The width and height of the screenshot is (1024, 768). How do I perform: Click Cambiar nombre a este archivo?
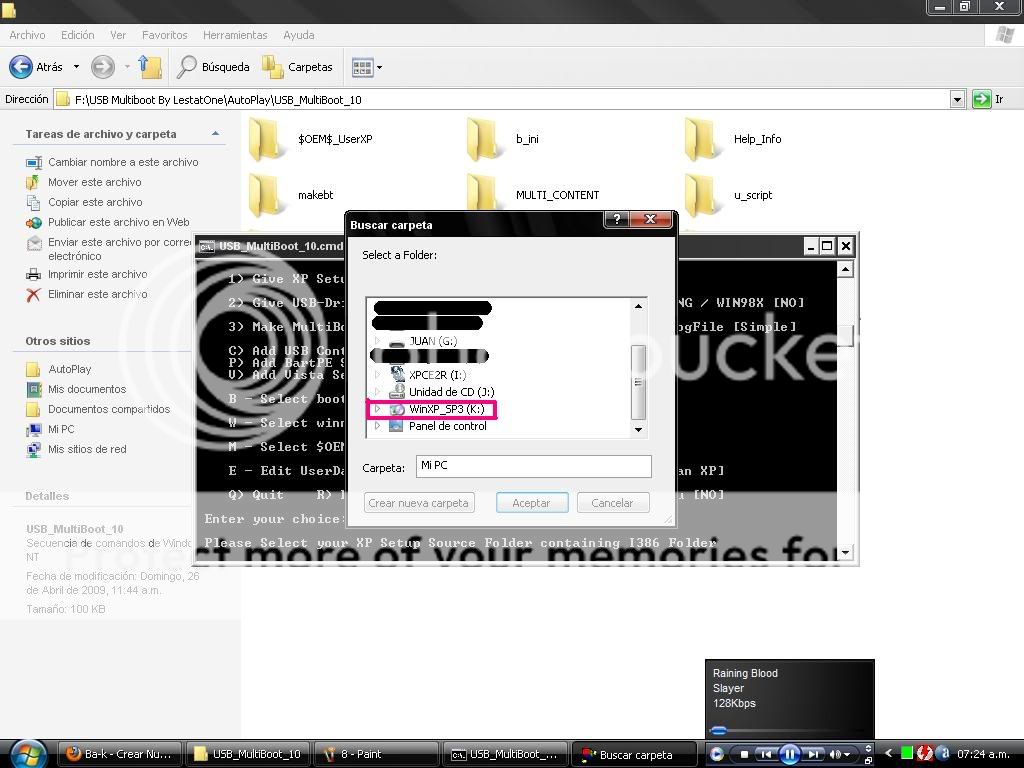(x=123, y=162)
